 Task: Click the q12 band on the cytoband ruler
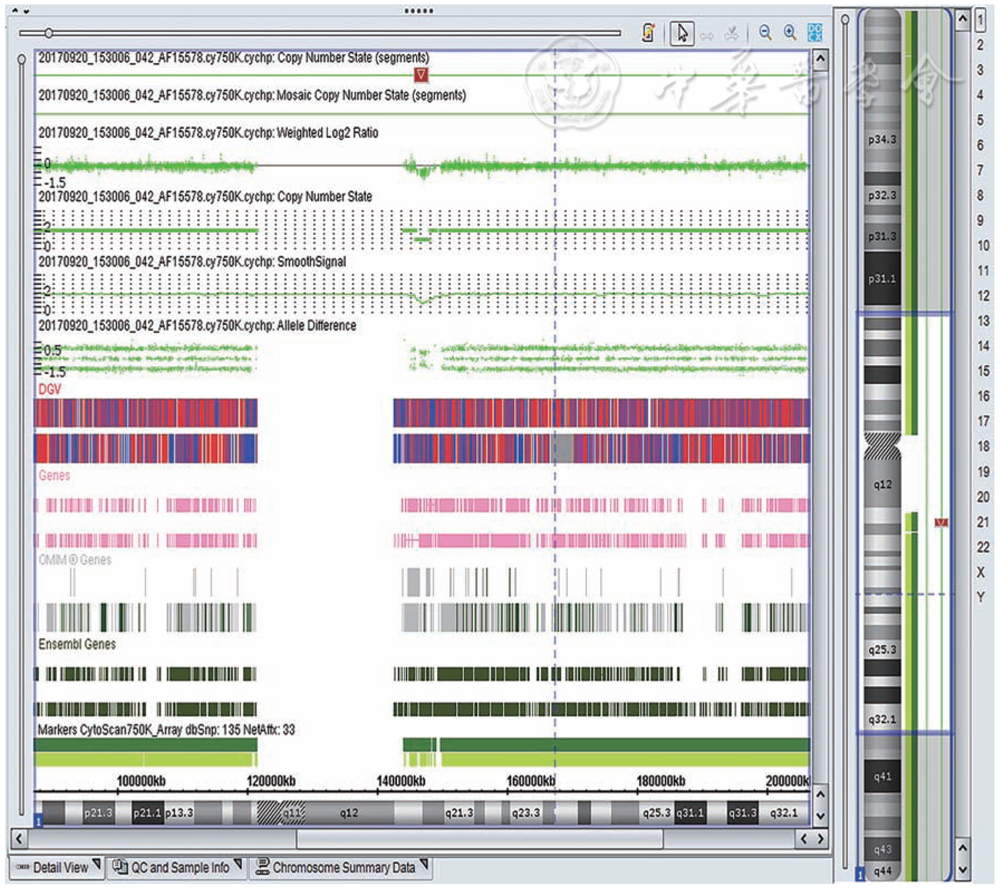point(348,813)
